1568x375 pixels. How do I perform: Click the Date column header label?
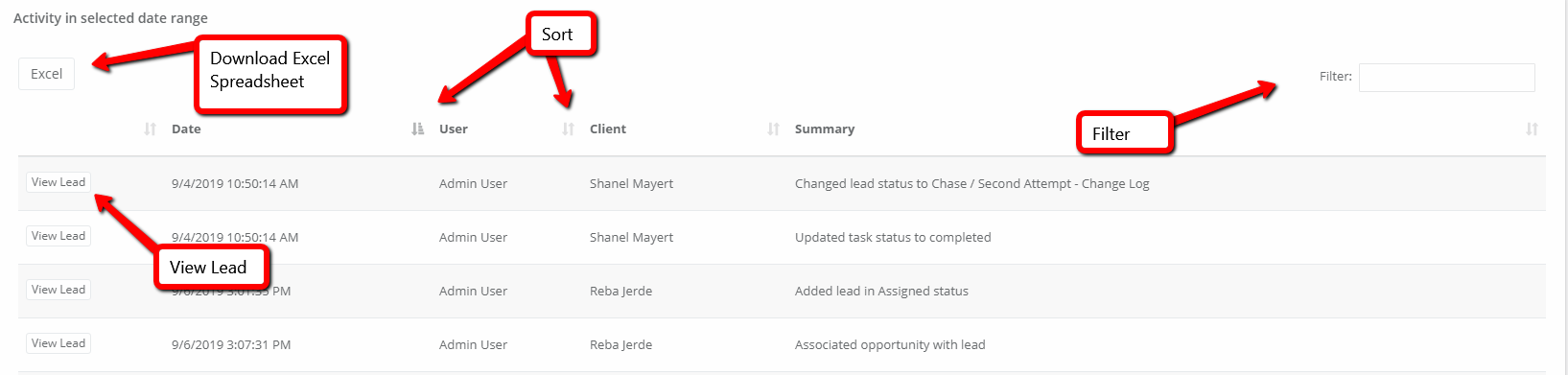186,129
